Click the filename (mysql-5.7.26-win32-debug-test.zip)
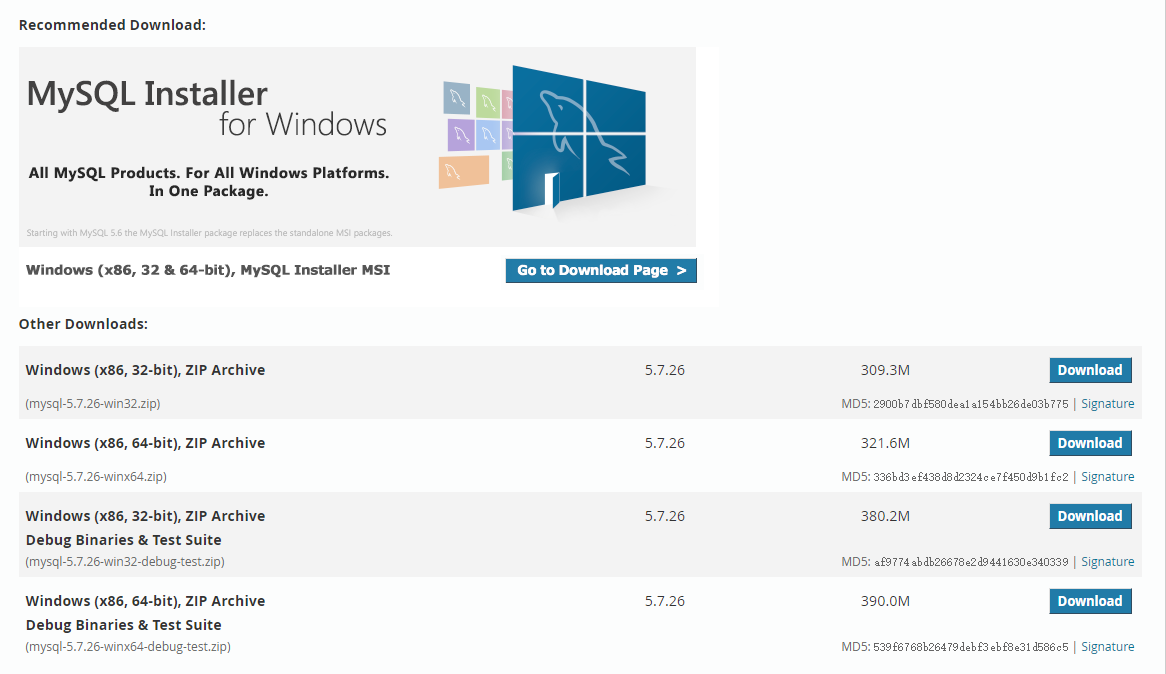The width and height of the screenshot is (1166, 674). click(125, 562)
